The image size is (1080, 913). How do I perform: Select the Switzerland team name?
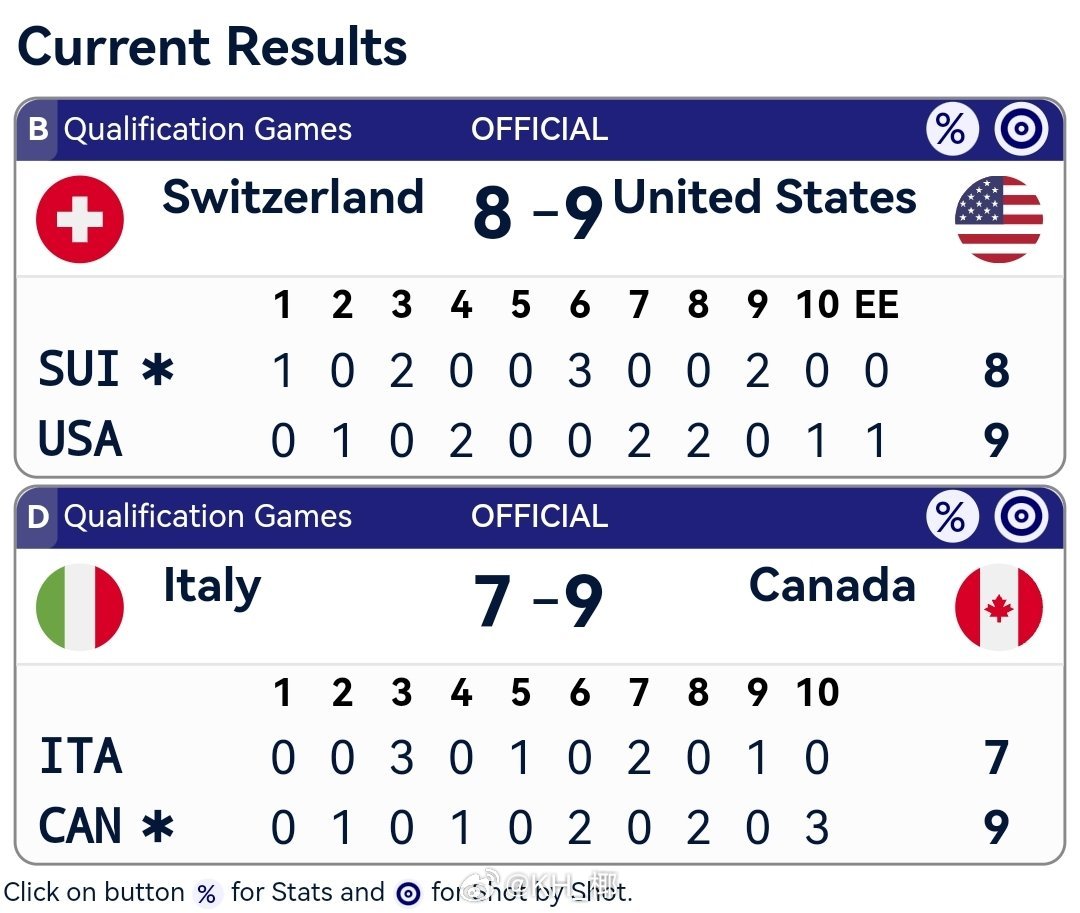293,197
